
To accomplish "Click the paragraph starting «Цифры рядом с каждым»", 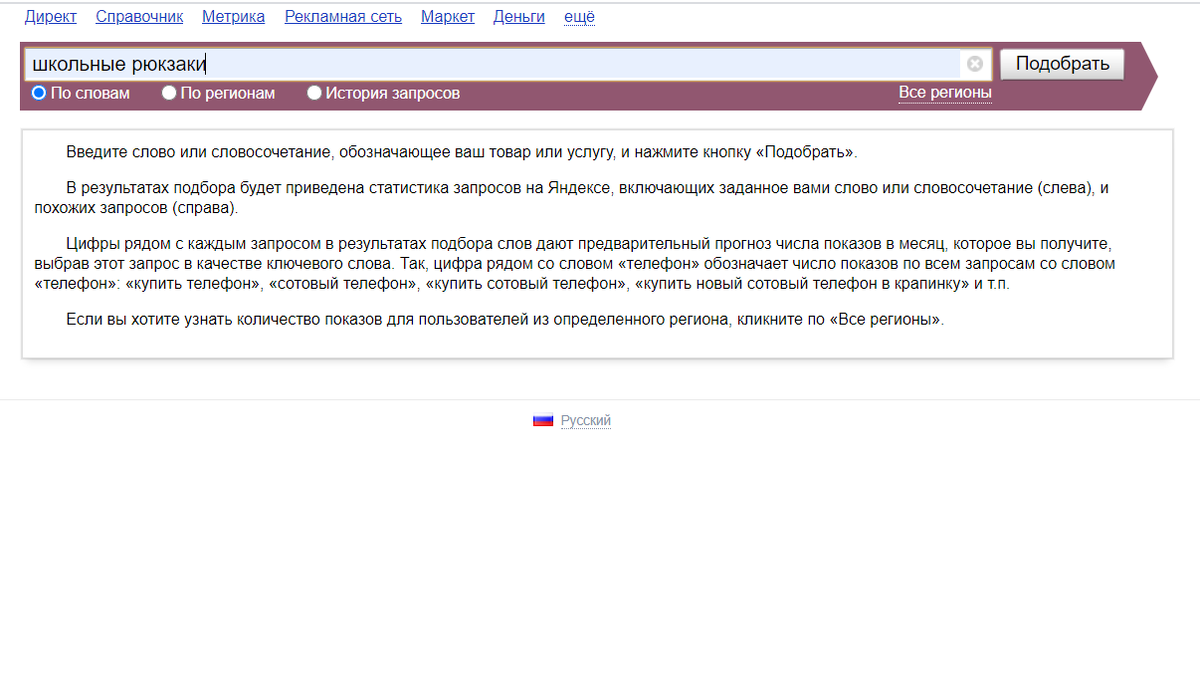I will (x=574, y=264).
